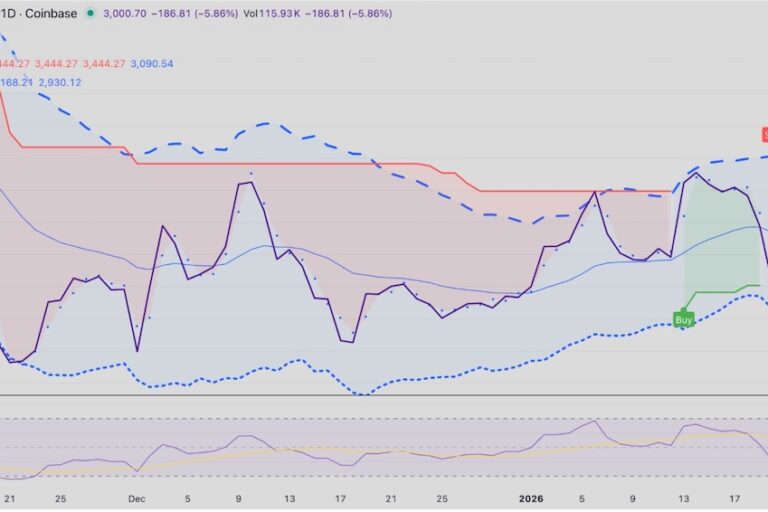Click the green Buy signal label
The width and height of the screenshot is (768, 512).
[x=683, y=320]
